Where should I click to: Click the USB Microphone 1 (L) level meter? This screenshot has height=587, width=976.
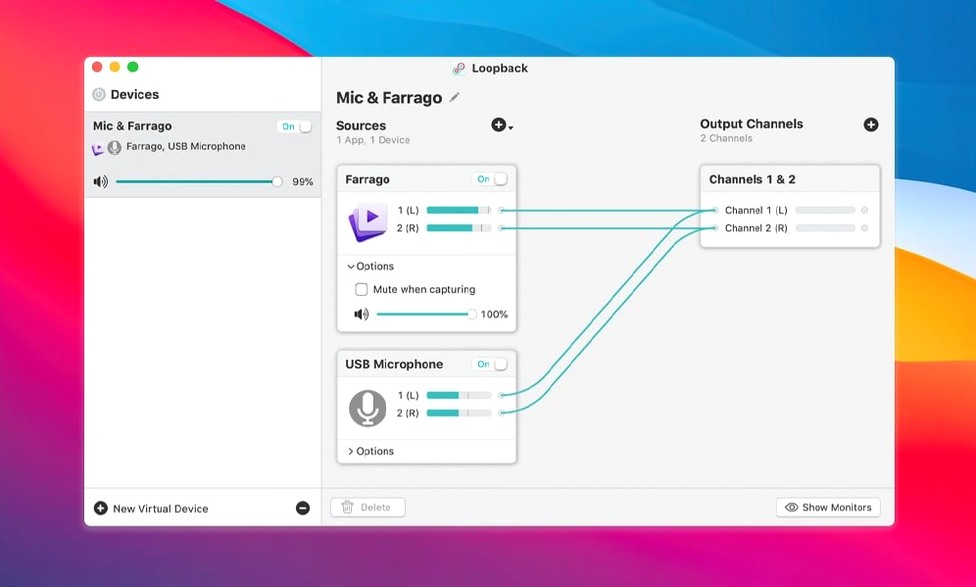[459, 395]
